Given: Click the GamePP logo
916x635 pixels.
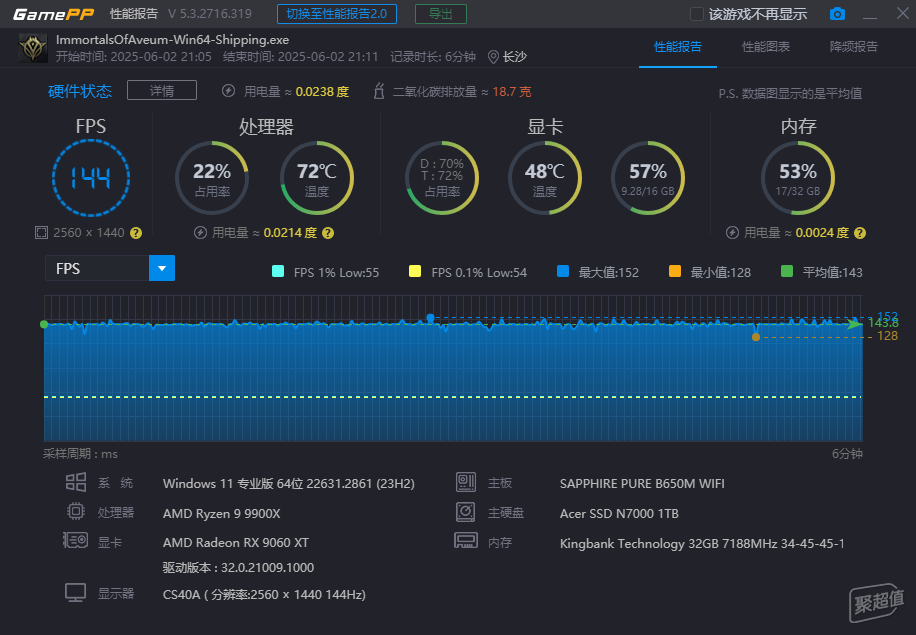Looking at the screenshot, I should (54, 14).
